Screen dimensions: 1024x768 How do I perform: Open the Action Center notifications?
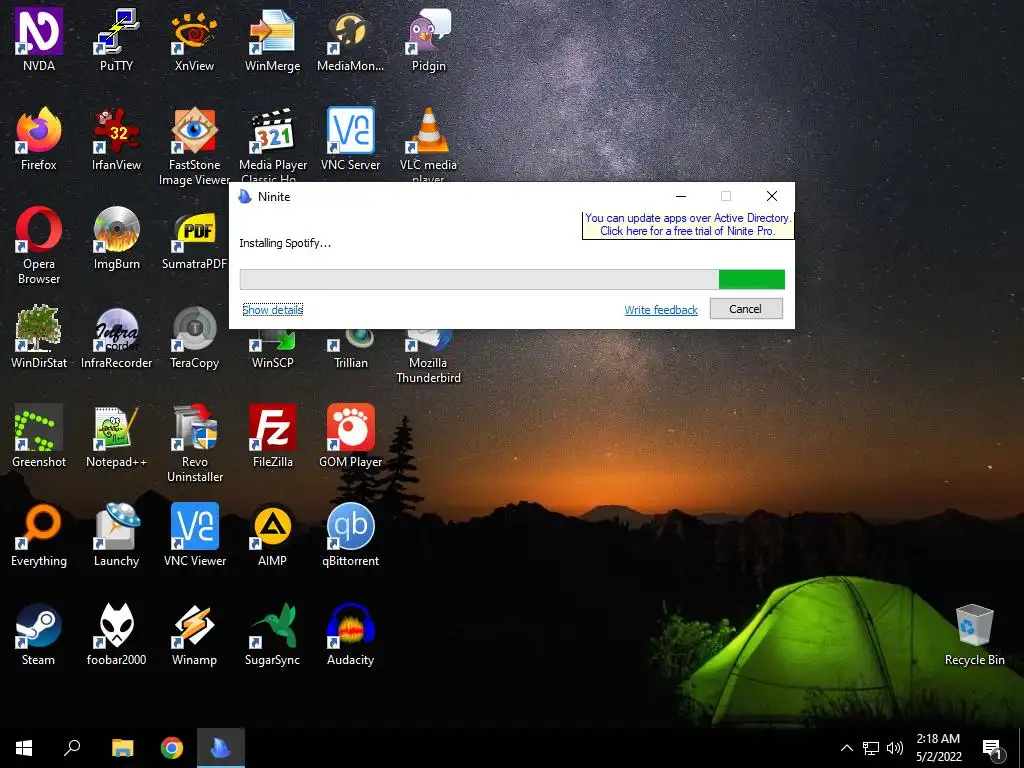(x=992, y=748)
